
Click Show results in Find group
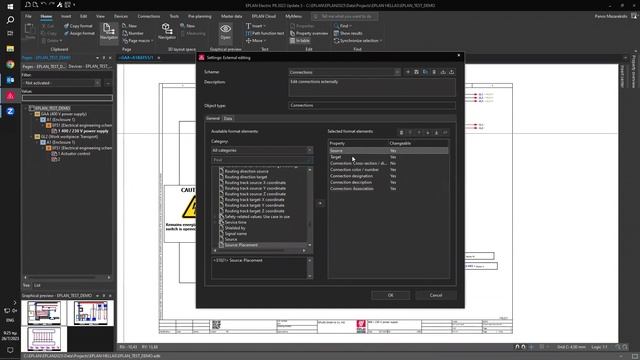tap(348, 33)
